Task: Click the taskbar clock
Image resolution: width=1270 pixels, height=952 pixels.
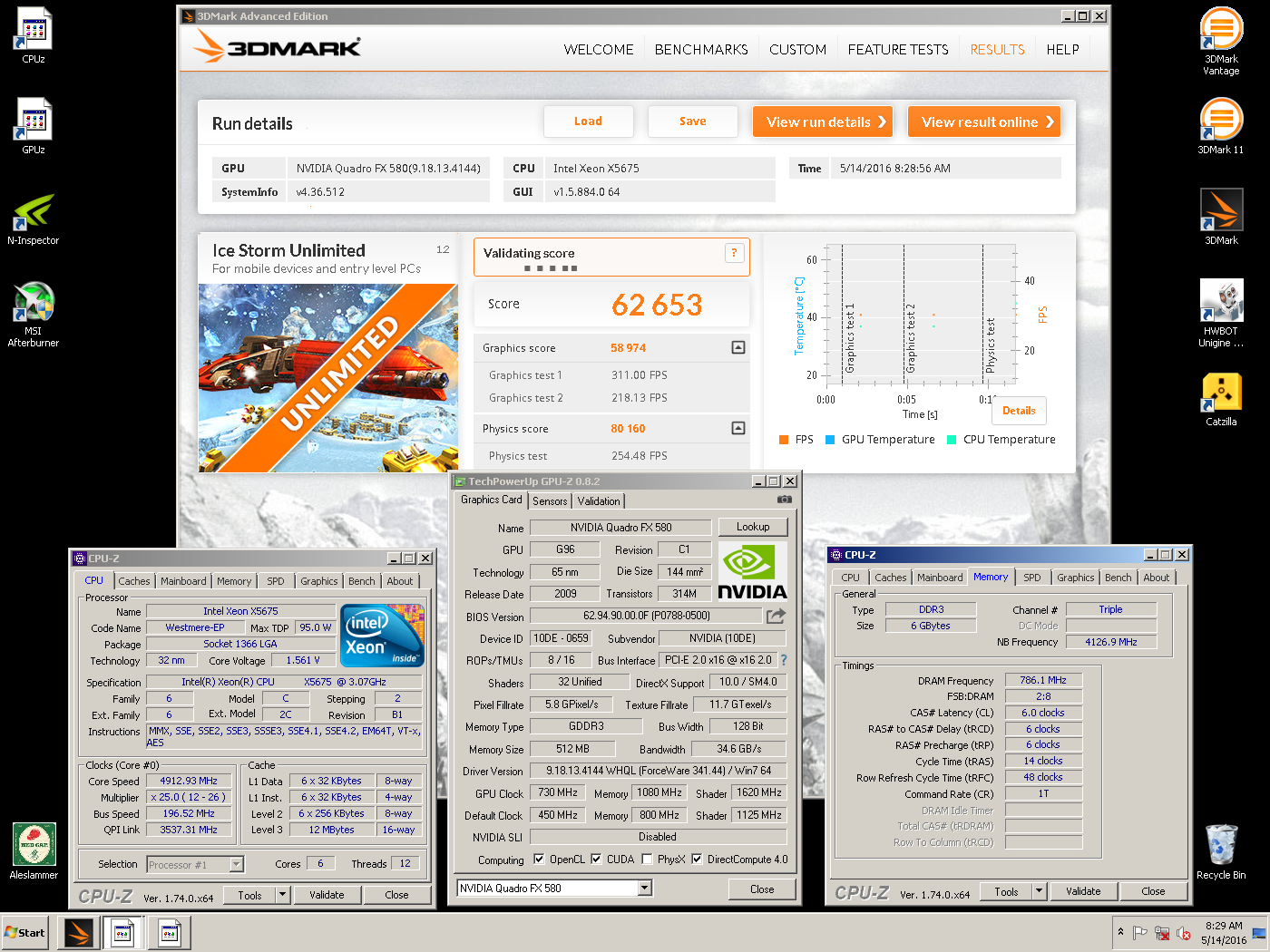Action: 1224,933
